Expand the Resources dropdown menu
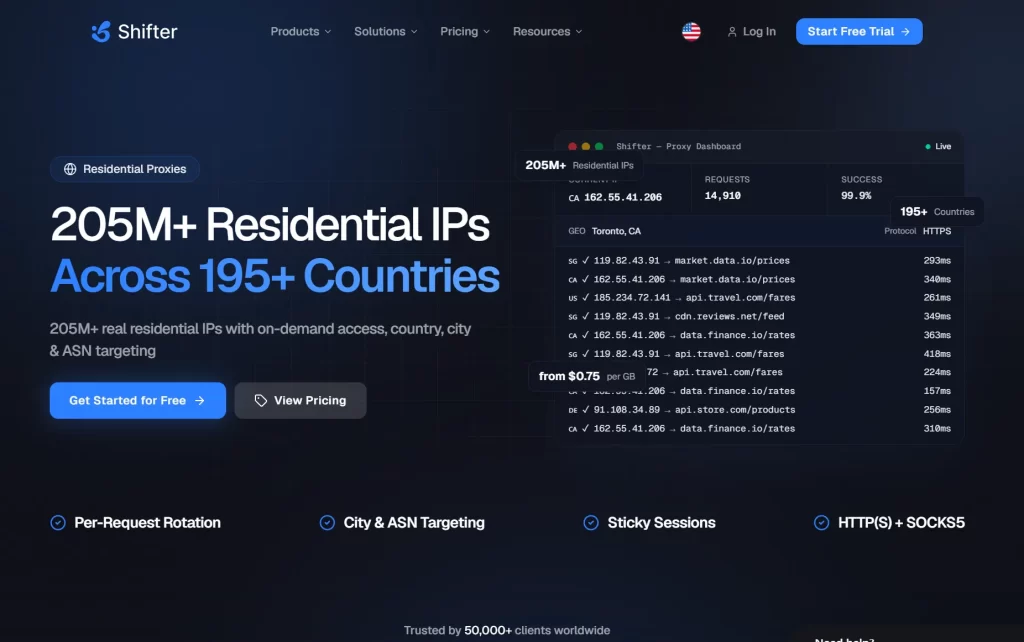 pos(547,31)
